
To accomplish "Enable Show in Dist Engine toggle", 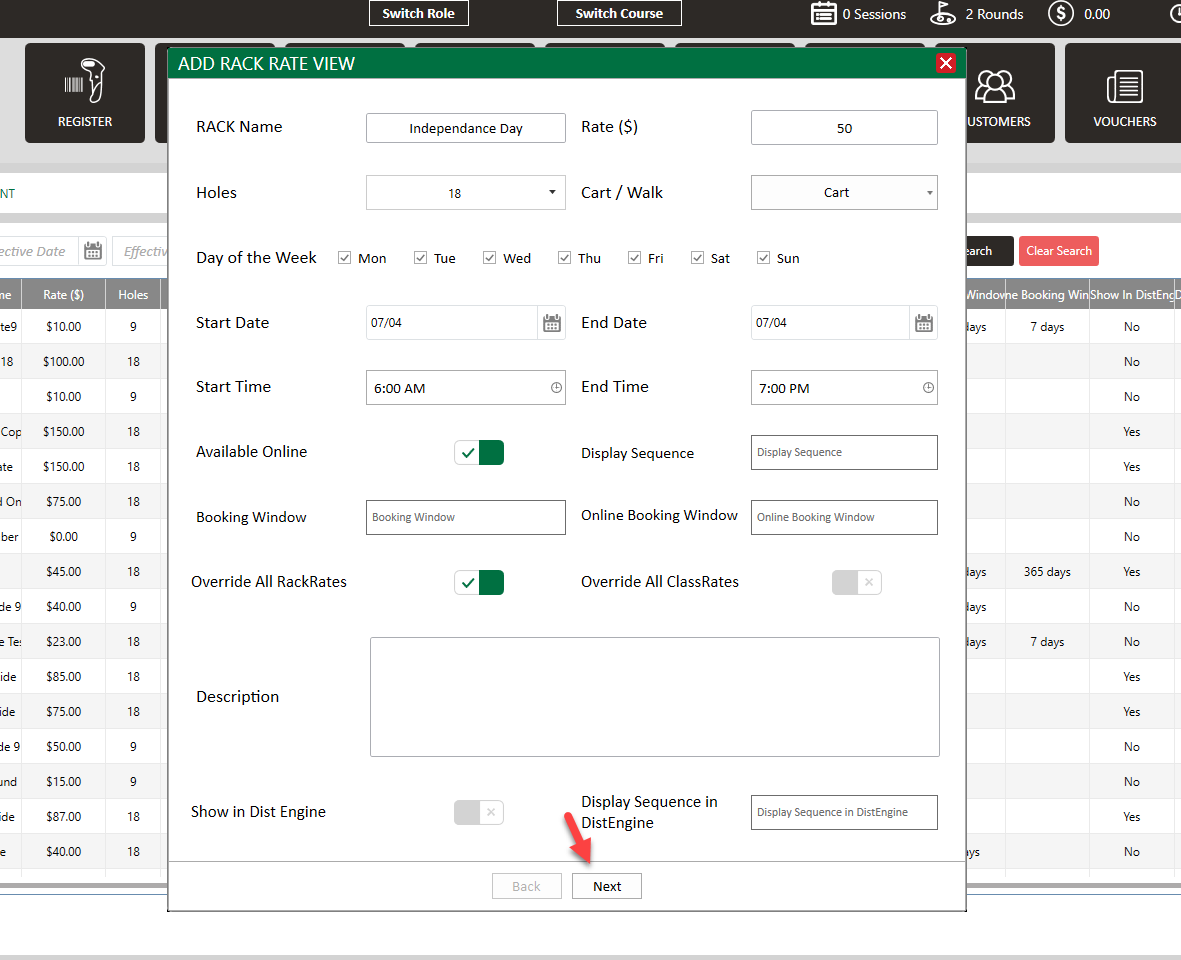I will (x=479, y=812).
